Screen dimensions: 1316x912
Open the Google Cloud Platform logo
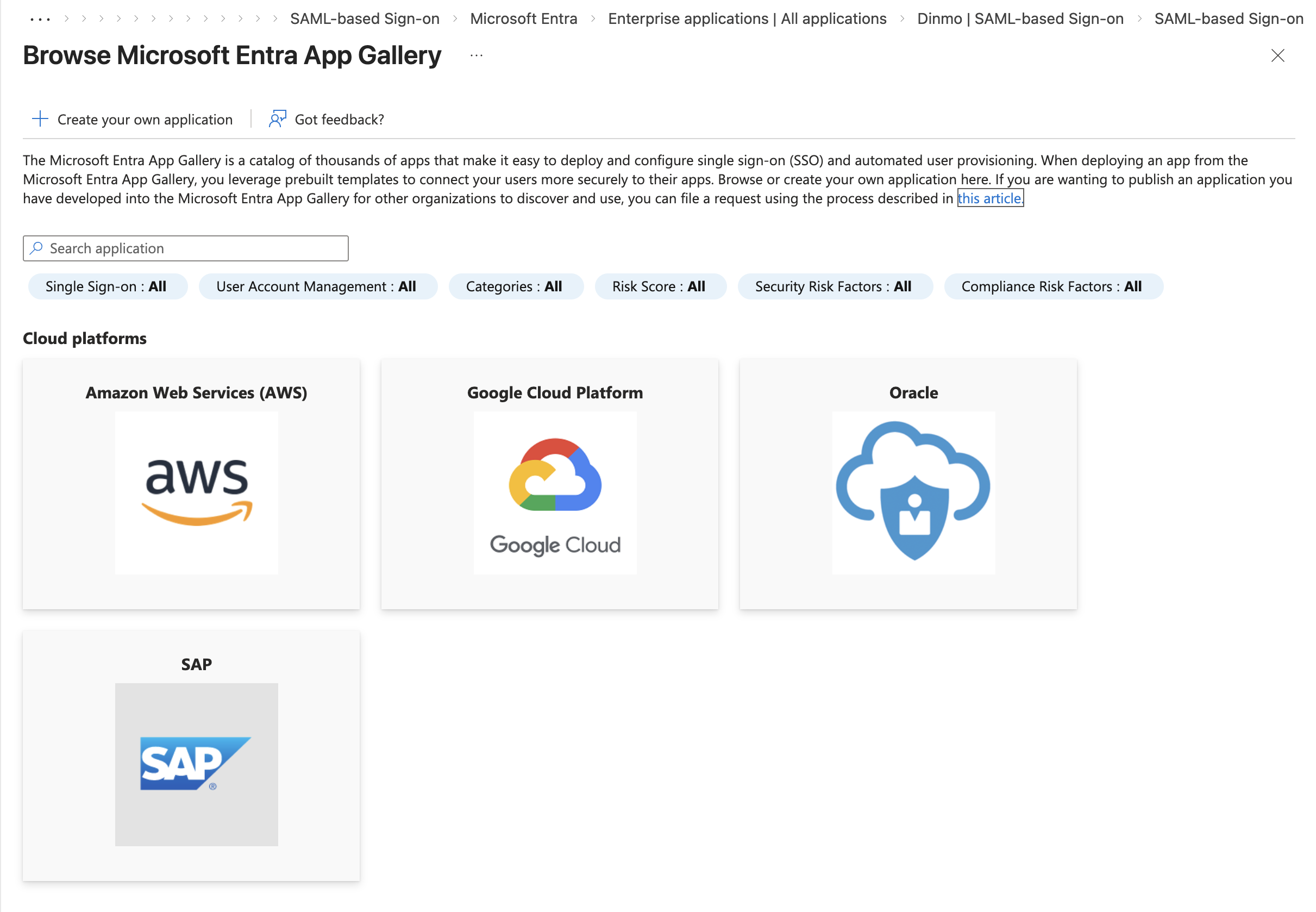point(555,492)
